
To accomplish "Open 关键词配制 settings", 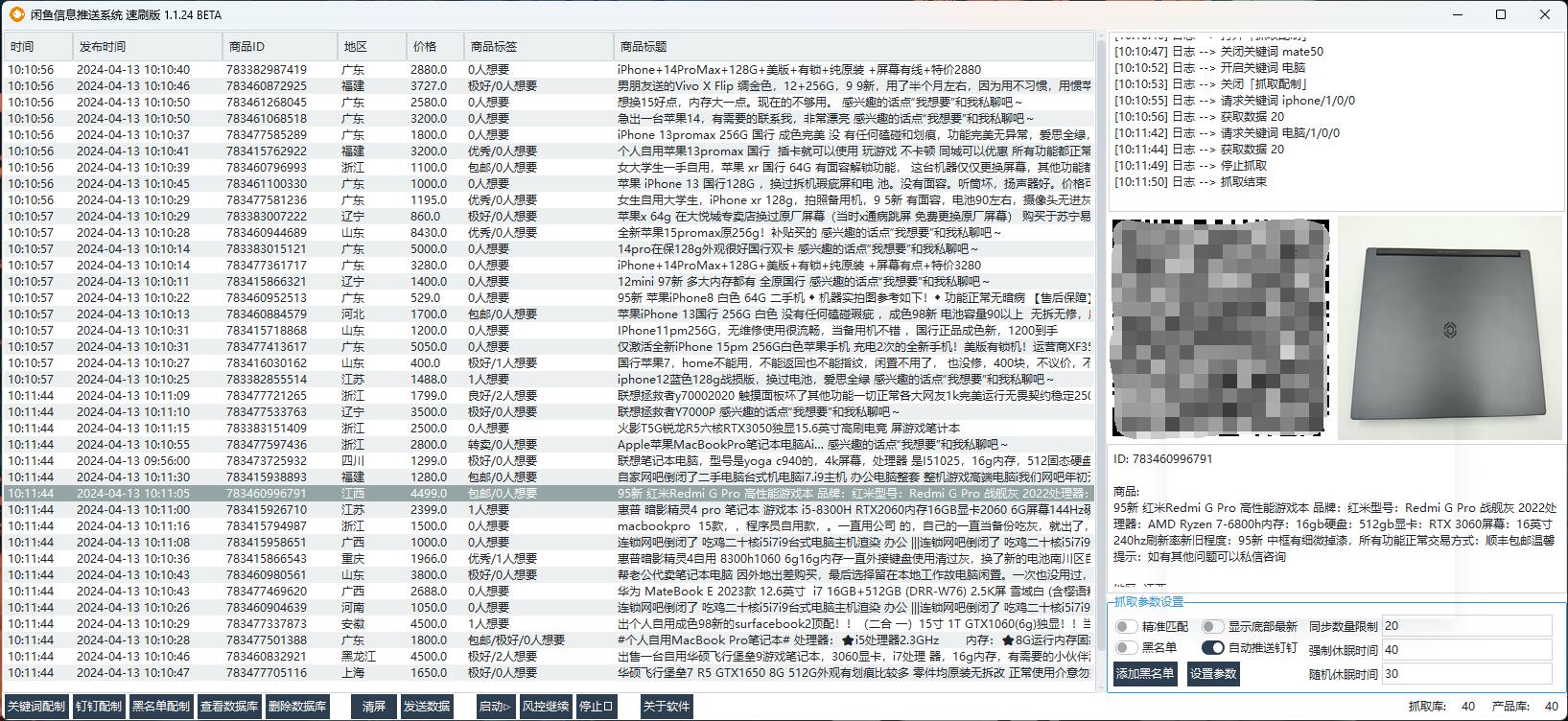I will tap(36, 707).
